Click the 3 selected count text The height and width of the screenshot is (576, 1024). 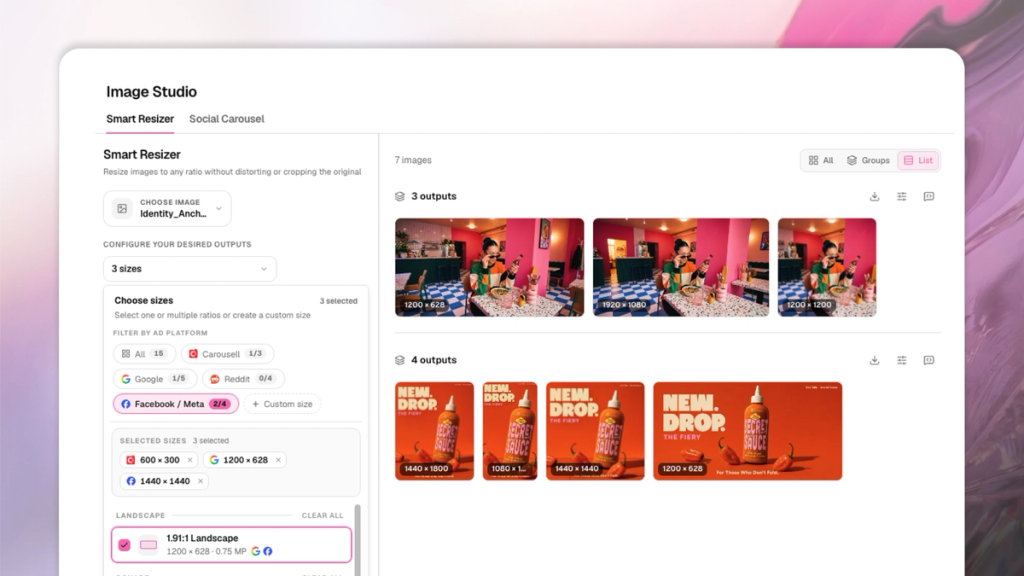[338, 301]
